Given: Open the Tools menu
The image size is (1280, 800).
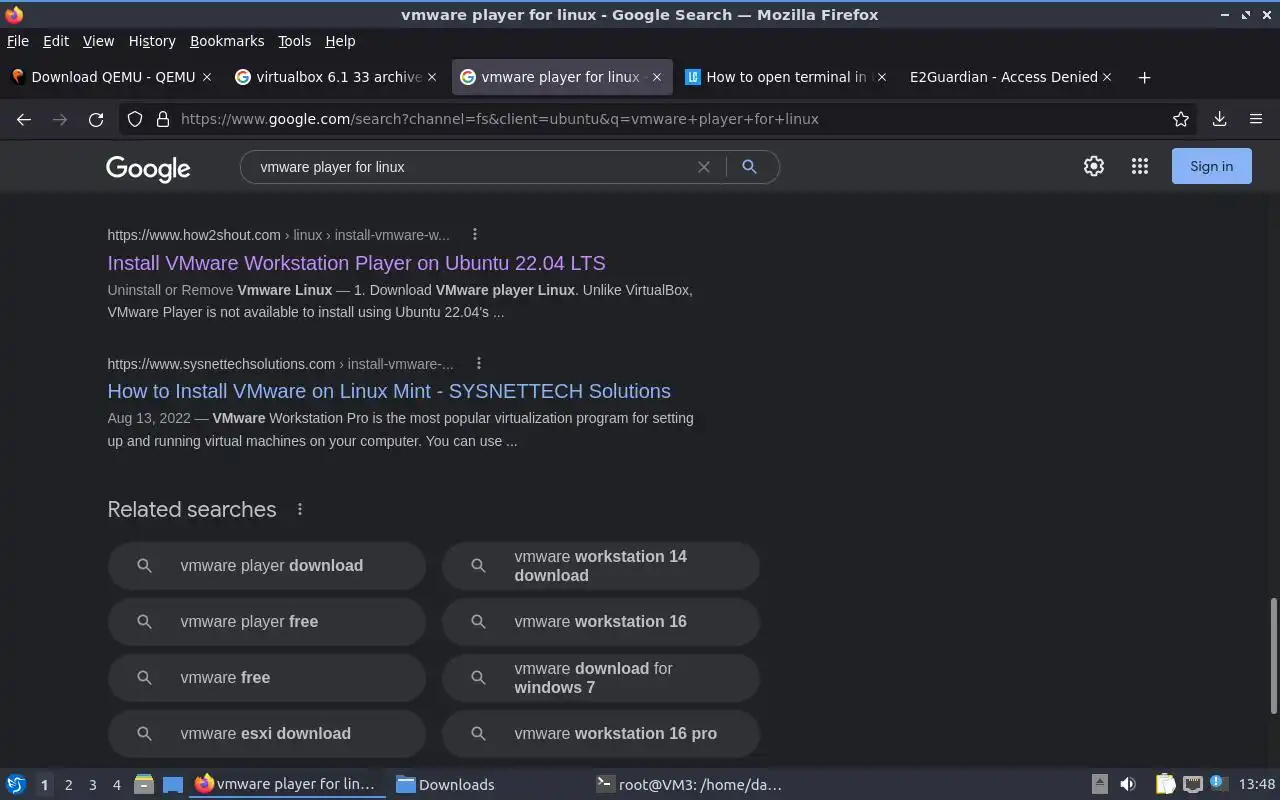Looking at the screenshot, I should tap(294, 41).
